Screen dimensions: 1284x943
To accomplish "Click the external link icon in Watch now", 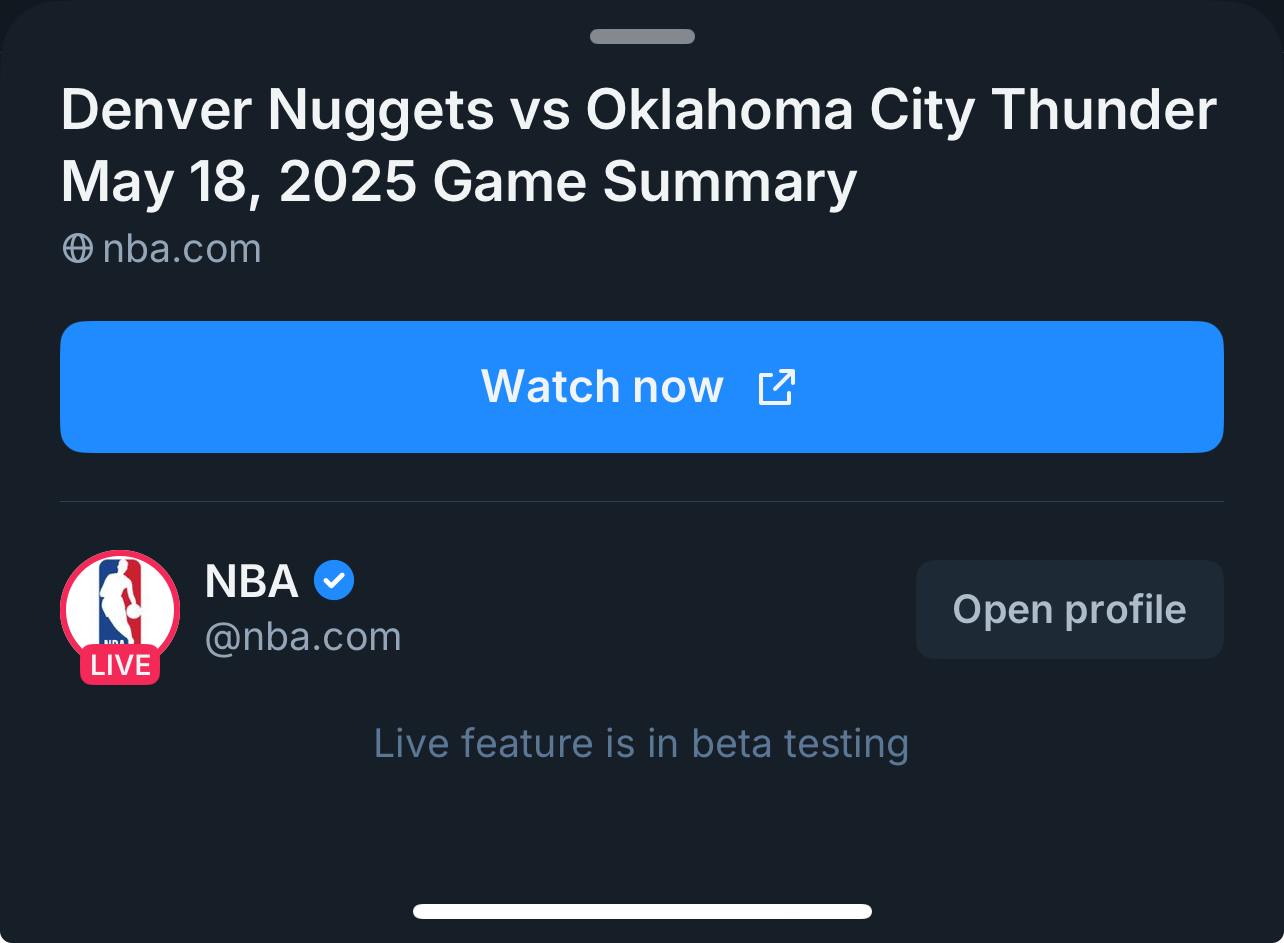I will coord(776,387).
